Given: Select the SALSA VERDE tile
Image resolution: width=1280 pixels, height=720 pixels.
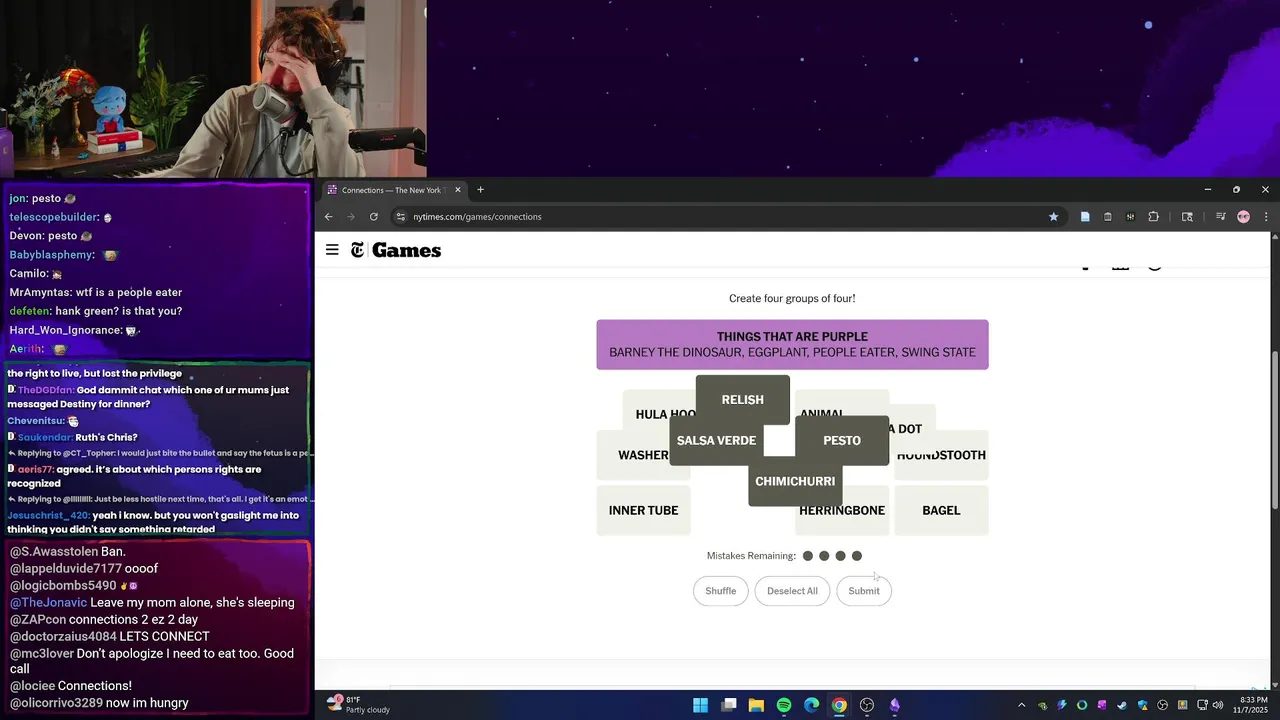Looking at the screenshot, I should coord(716,441).
